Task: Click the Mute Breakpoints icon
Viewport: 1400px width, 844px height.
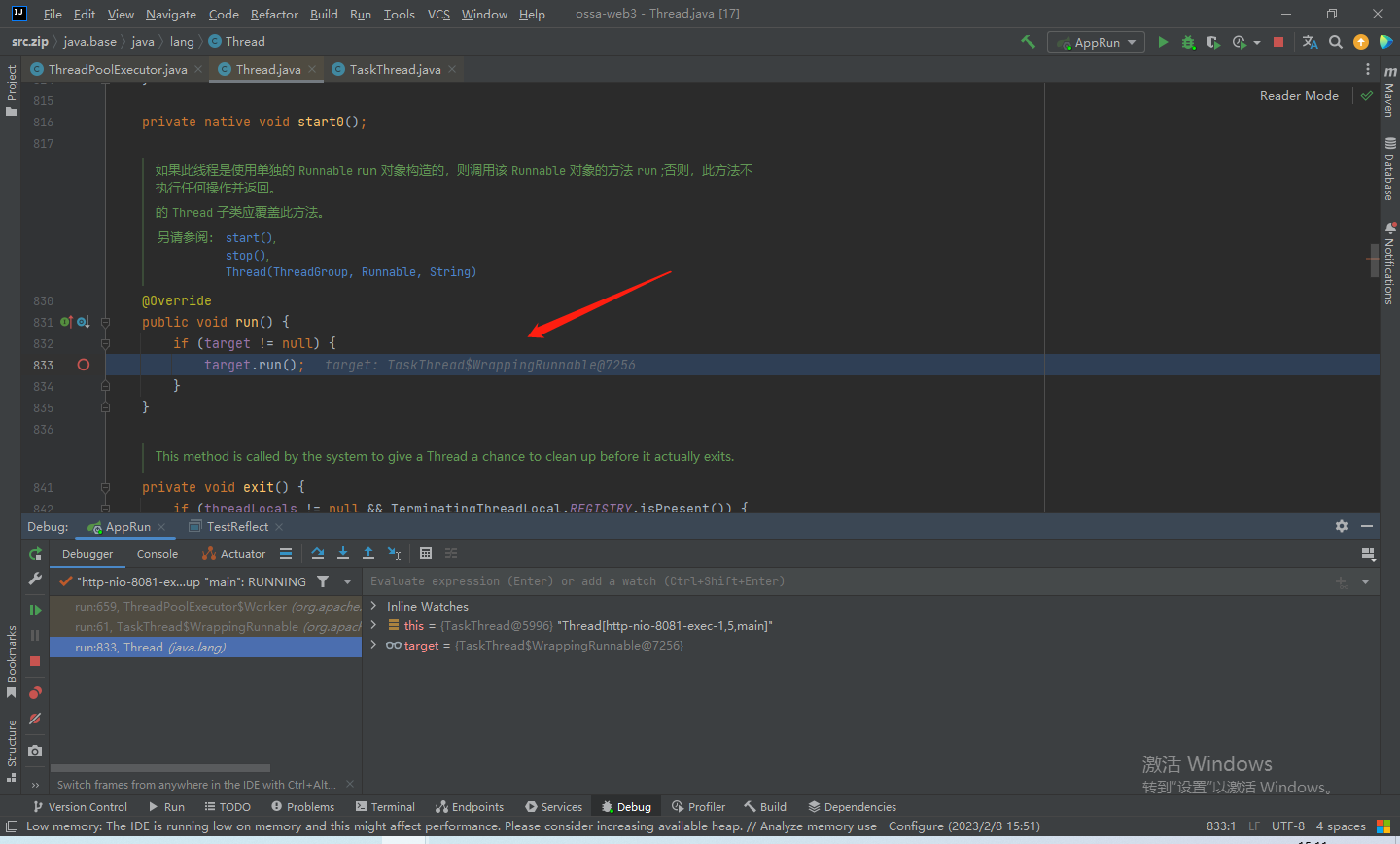Action: (35, 719)
